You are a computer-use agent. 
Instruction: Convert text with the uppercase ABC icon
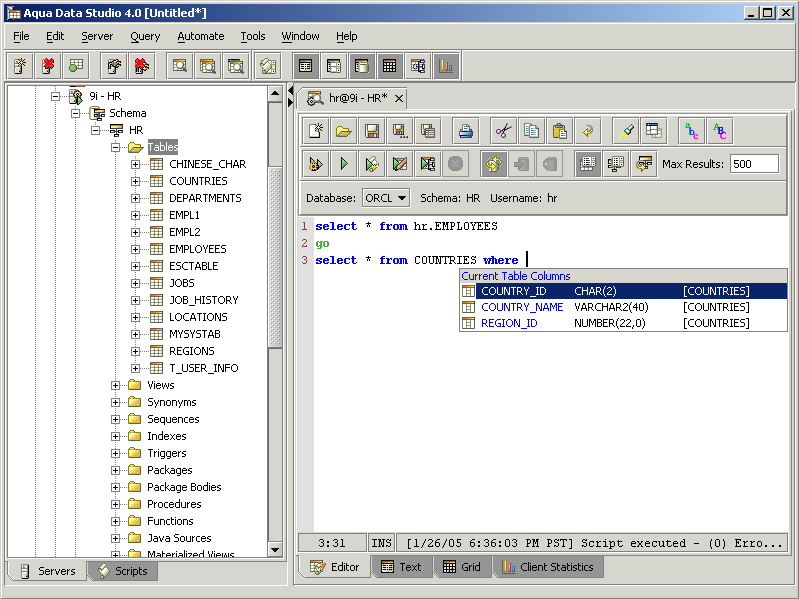719,131
